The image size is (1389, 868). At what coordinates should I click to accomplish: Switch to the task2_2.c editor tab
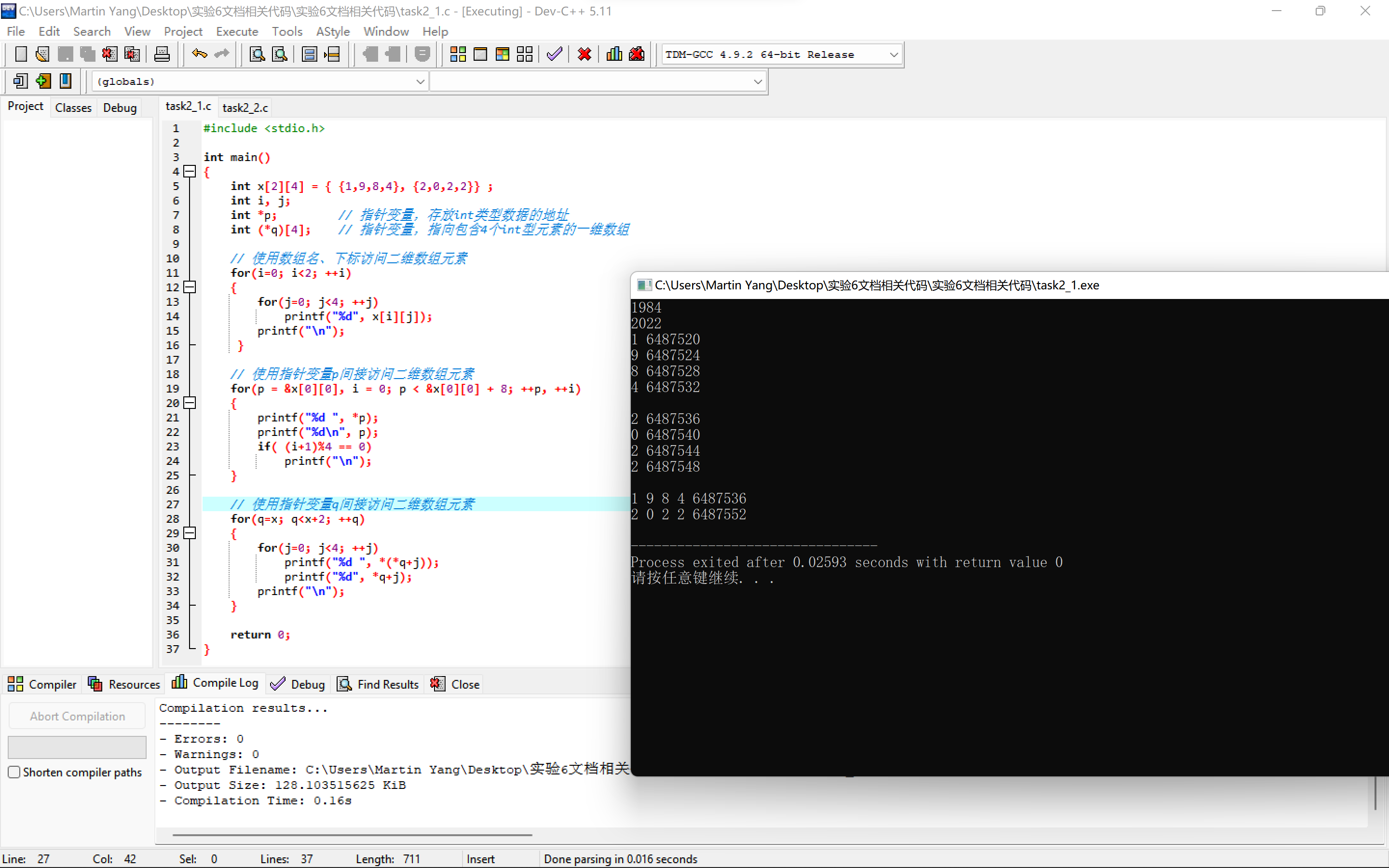(245, 108)
